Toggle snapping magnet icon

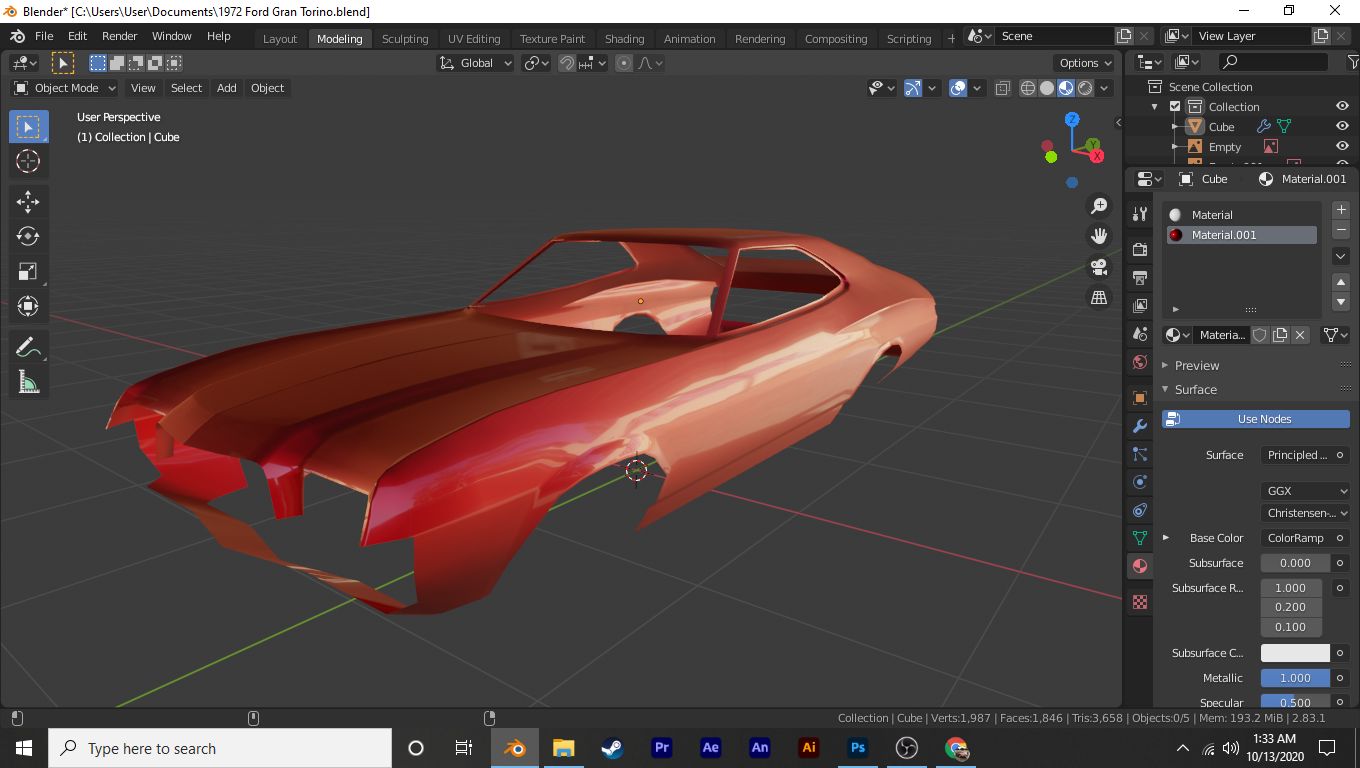pyautogui.click(x=567, y=63)
